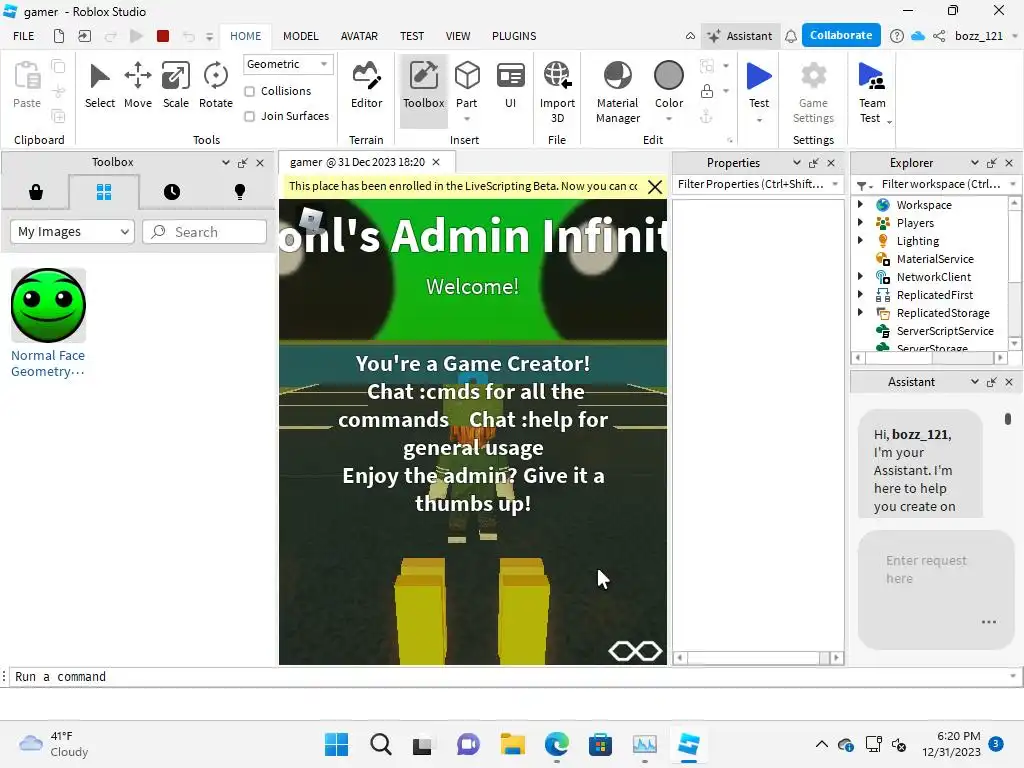Expand the Players tree node

[861, 222]
